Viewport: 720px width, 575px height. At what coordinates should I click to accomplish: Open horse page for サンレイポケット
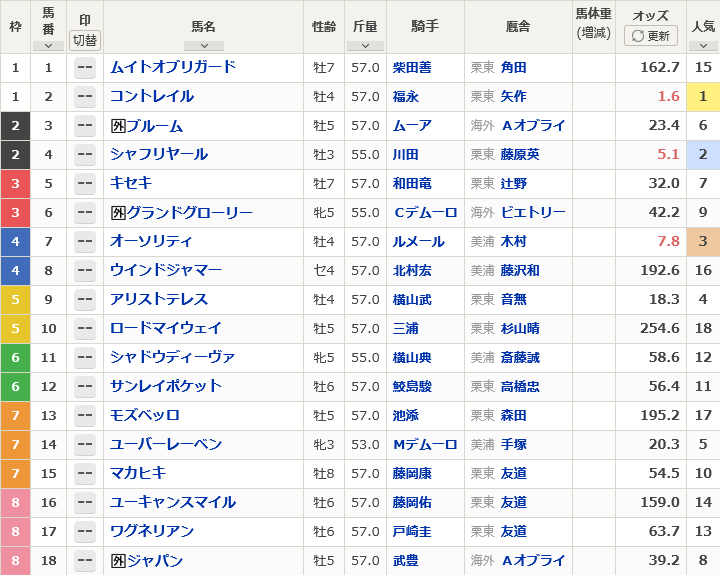tap(166, 386)
